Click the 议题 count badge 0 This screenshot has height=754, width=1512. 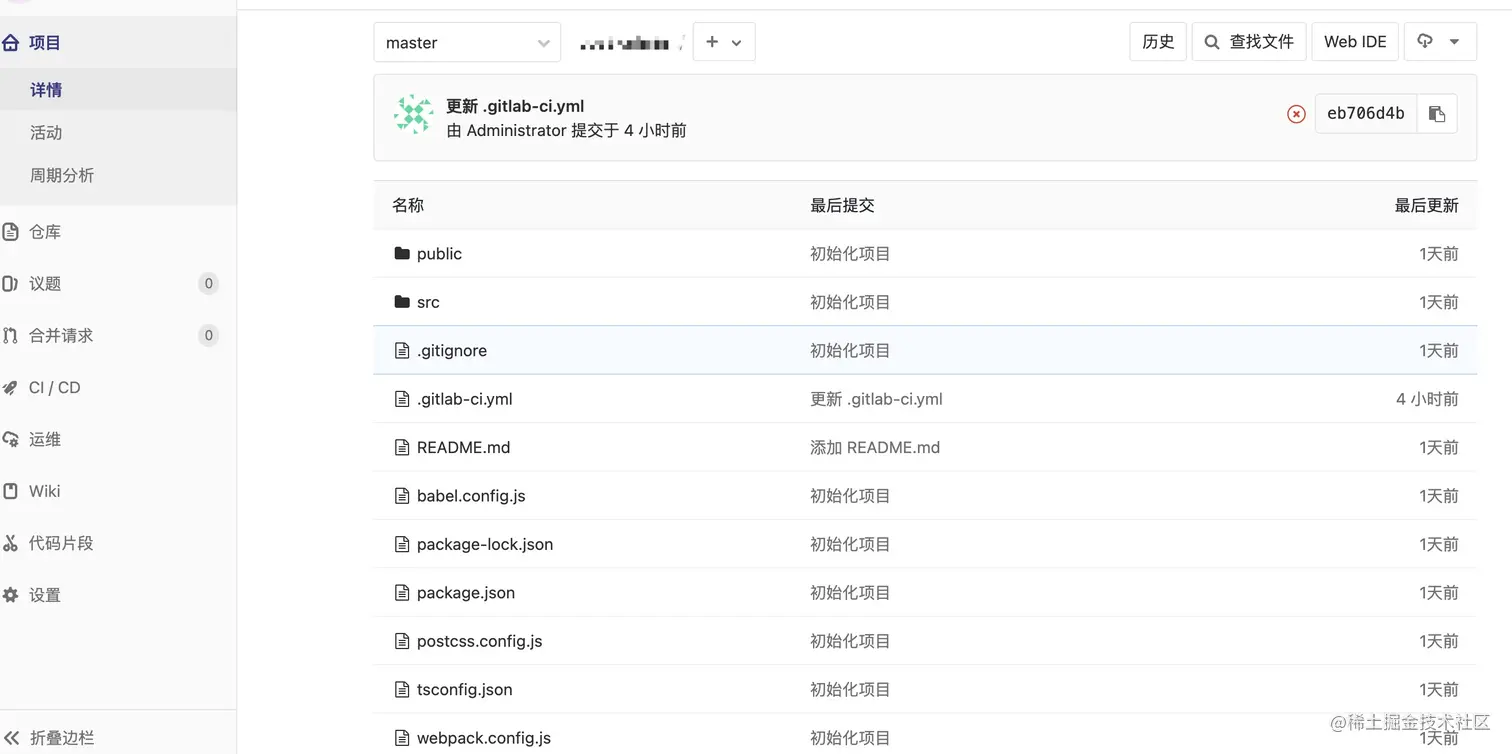click(208, 284)
